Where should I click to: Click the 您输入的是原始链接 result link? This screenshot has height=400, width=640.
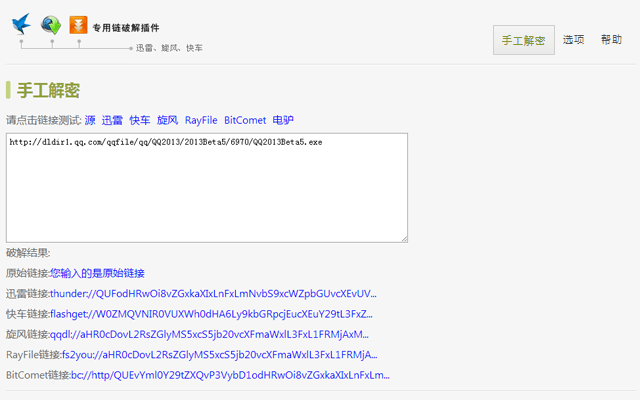(97, 273)
